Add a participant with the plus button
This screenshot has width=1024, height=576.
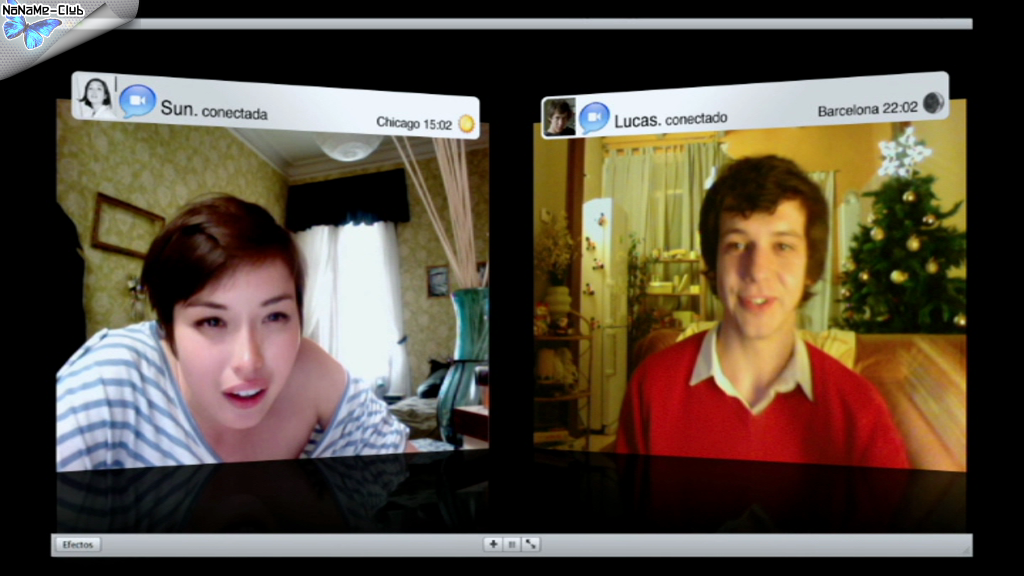tap(492, 544)
